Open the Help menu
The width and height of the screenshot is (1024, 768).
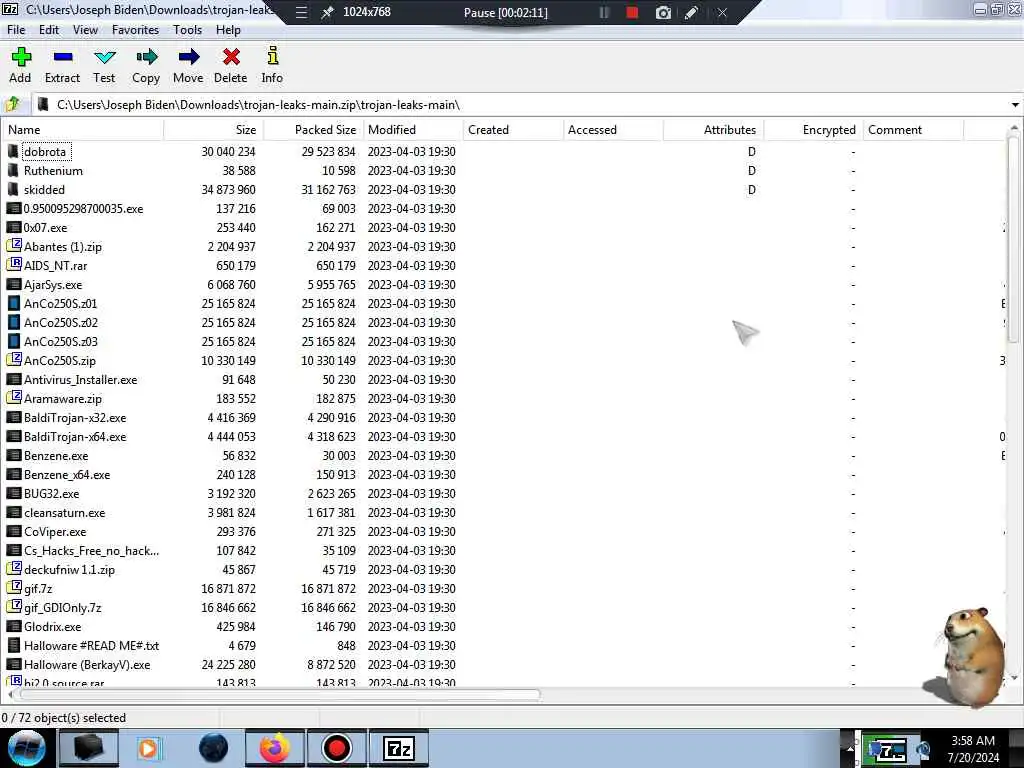[x=229, y=30]
